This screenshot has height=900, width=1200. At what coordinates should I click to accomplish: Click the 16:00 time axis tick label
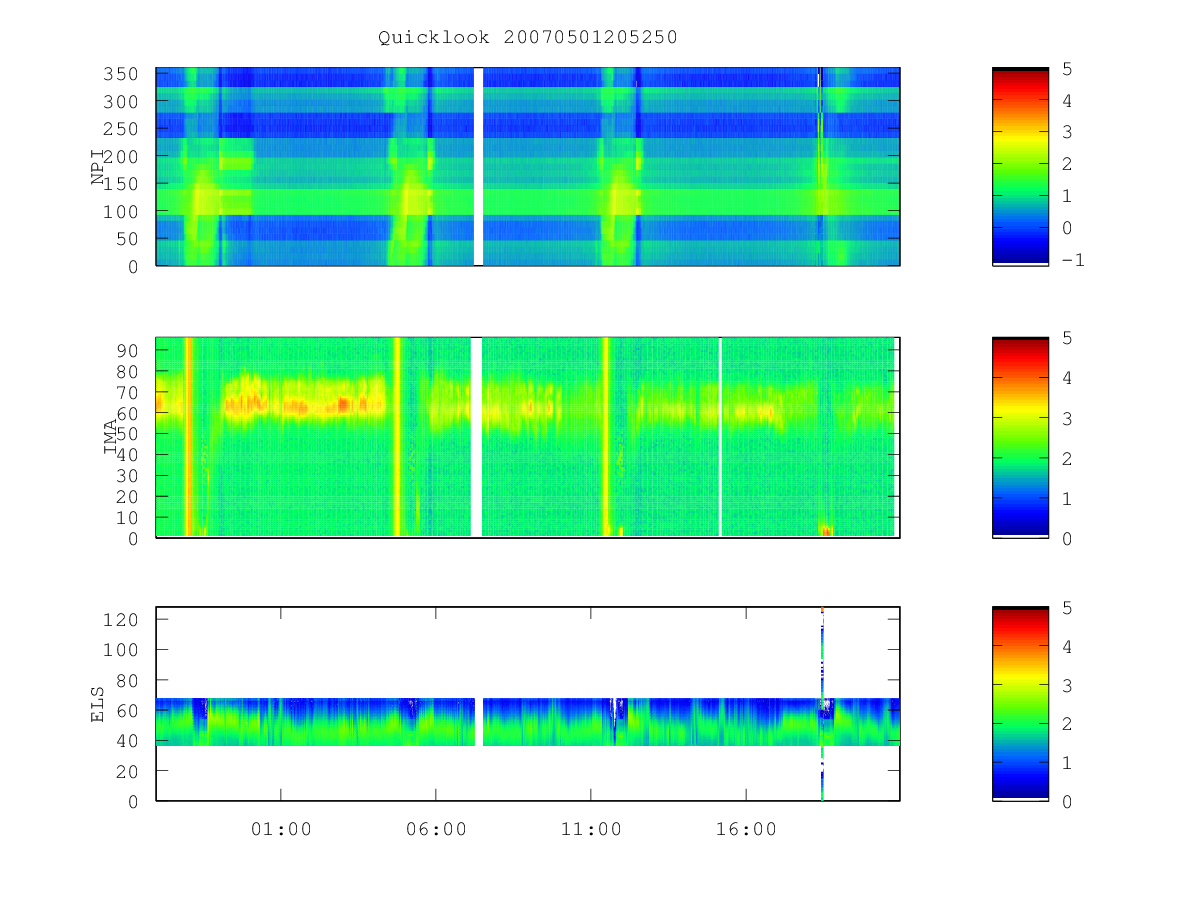point(746,829)
